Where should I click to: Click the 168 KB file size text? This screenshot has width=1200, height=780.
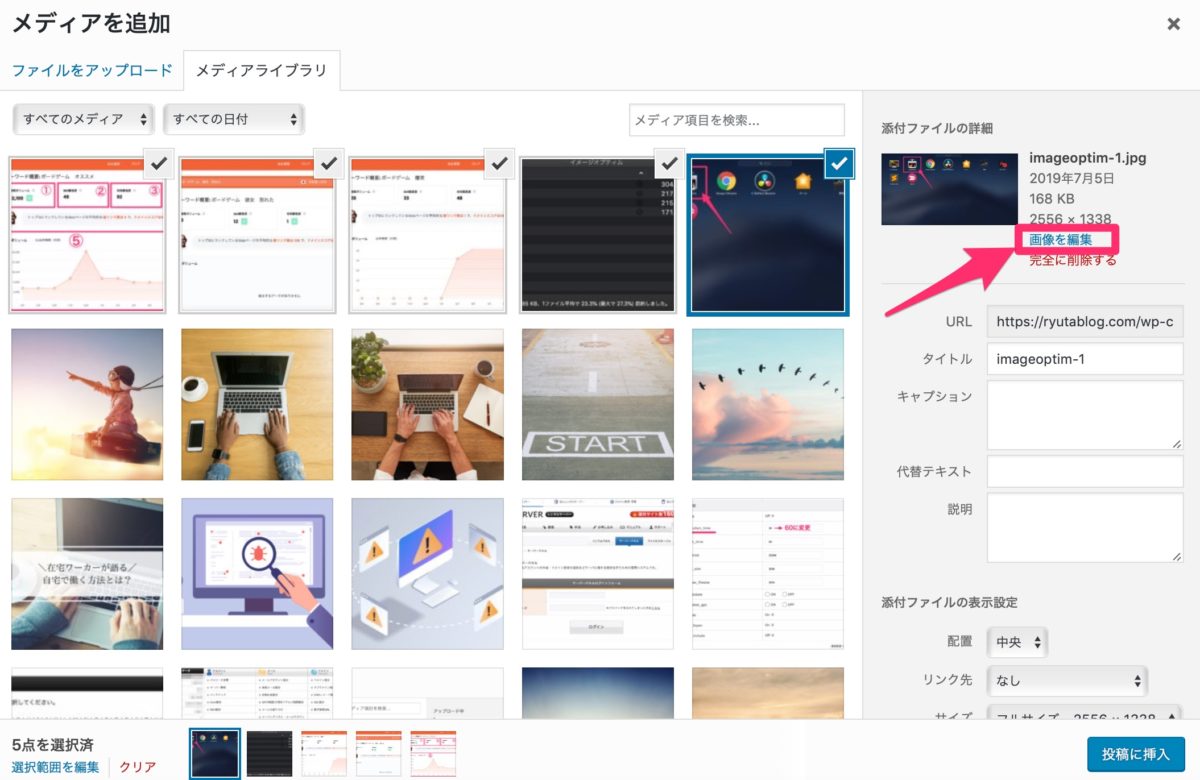point(1051,198)
